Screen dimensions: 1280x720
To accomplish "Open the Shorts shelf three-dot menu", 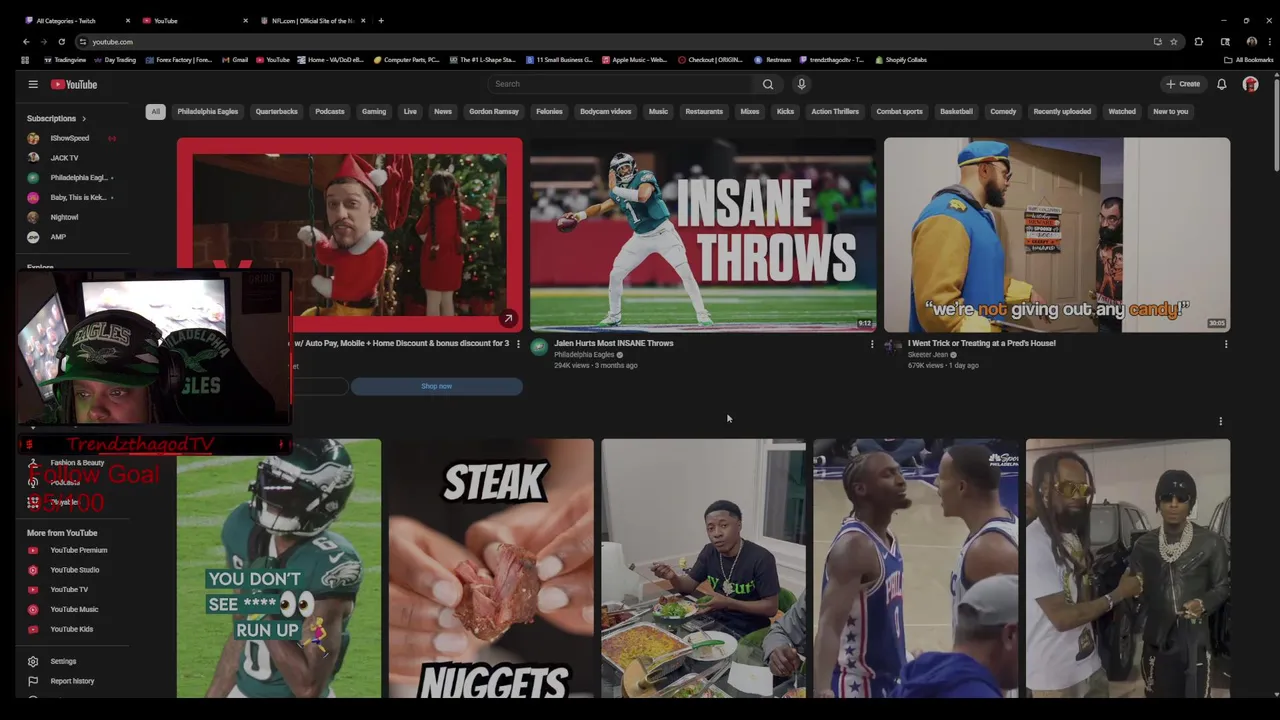I will tap(1220, 421).
